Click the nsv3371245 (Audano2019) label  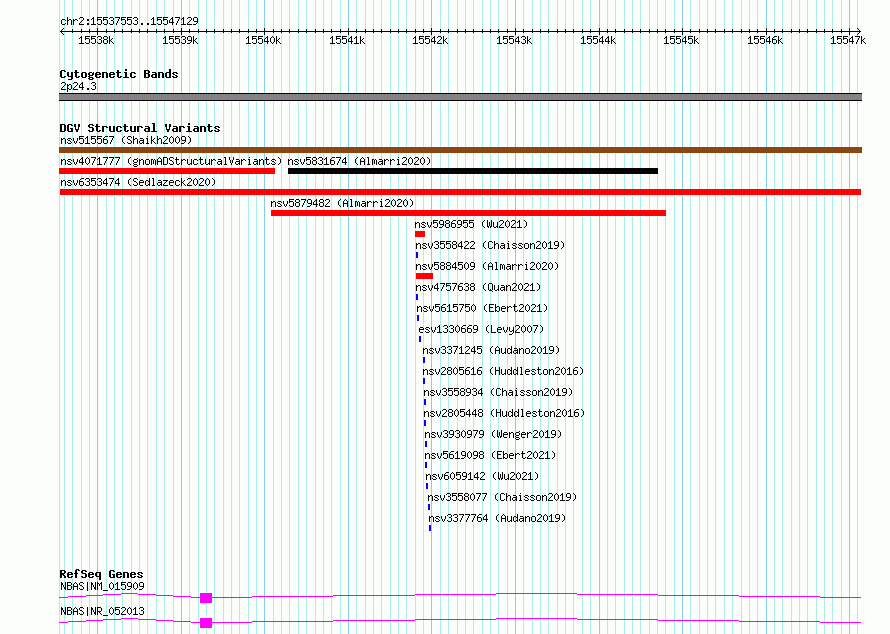(x=491, y=350)
